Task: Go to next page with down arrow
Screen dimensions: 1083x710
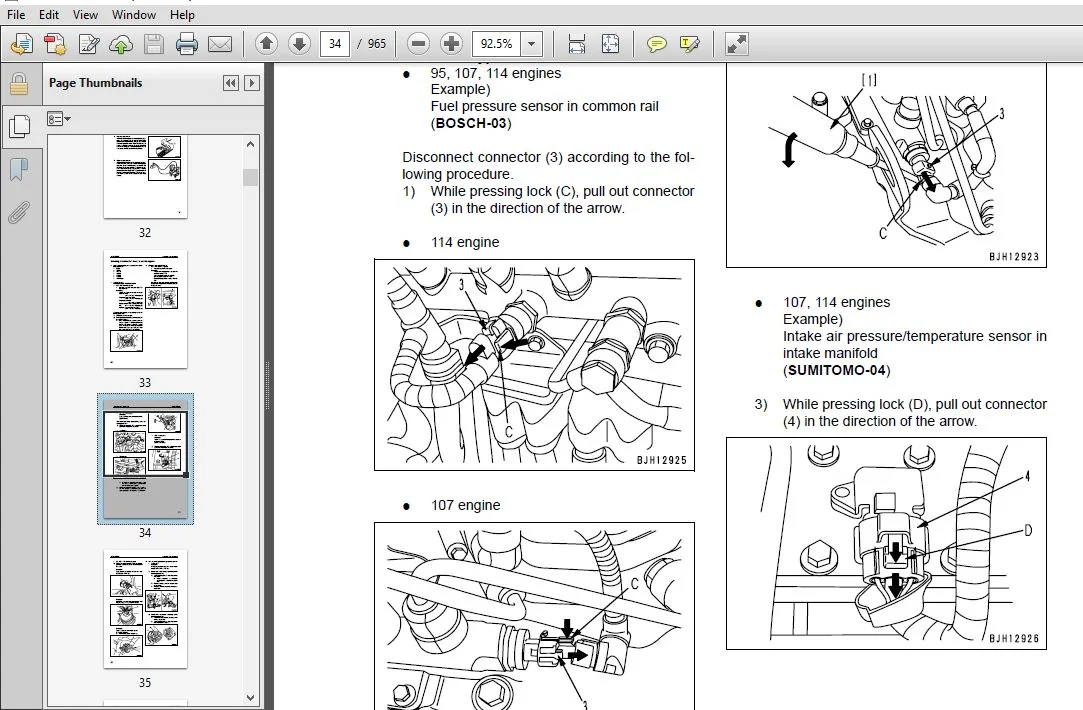Action: click(299, 44)
